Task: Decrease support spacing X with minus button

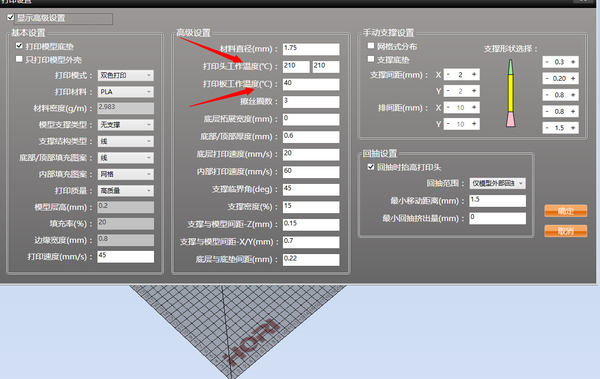Action: pos(448,75)
